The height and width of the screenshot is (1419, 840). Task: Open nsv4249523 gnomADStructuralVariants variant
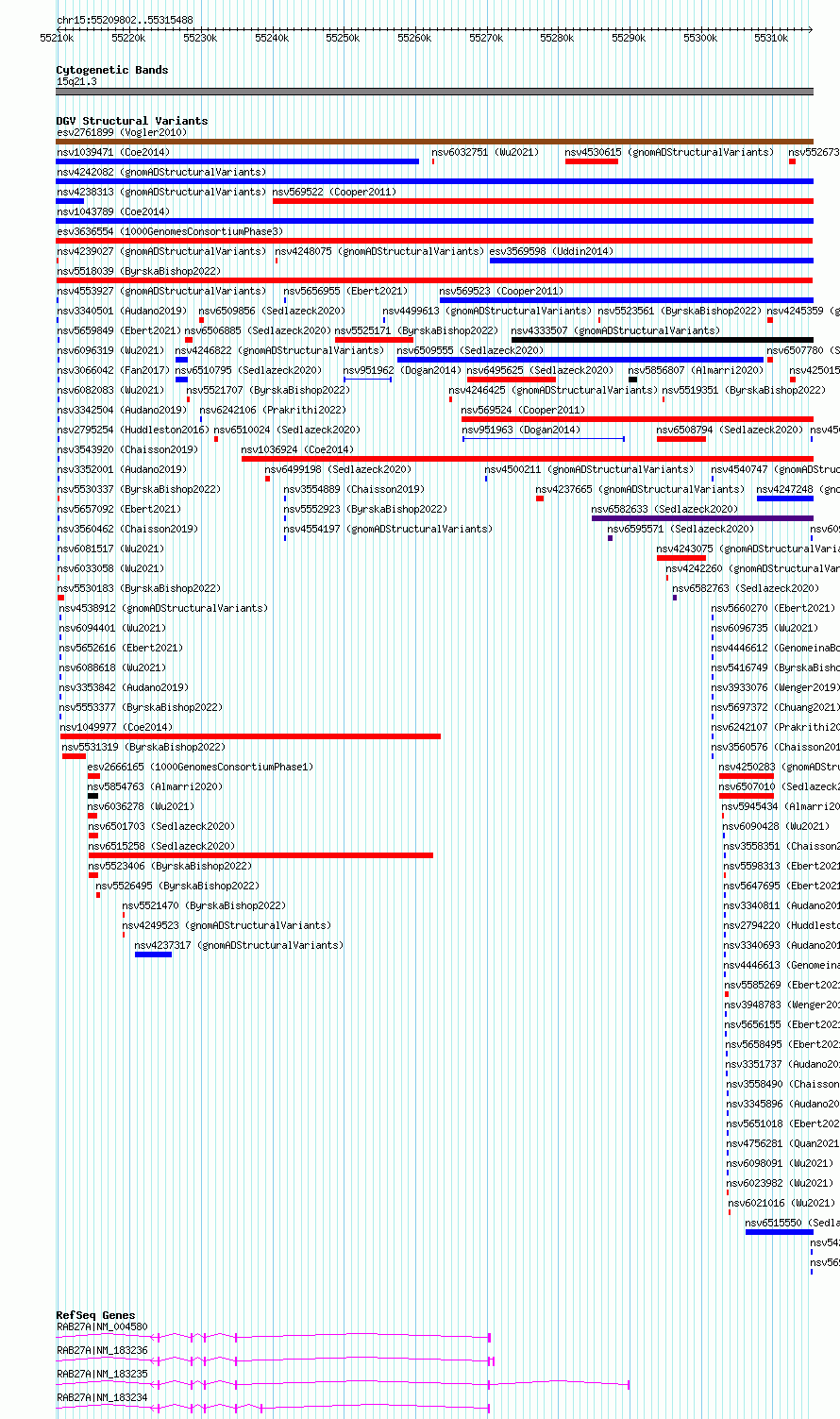[227, 925]
